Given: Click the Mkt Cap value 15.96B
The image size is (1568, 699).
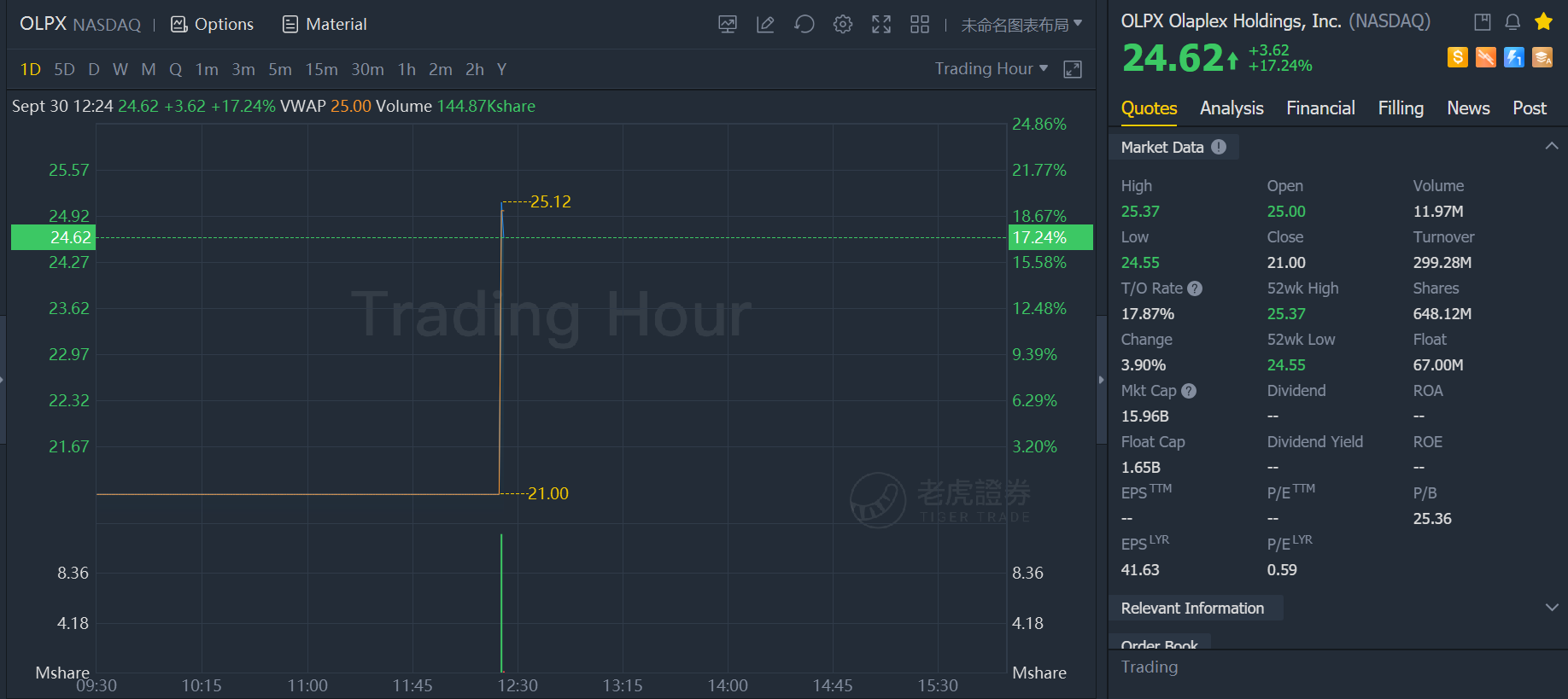Looking at the screenshot, I should [x=1144, y=416].
